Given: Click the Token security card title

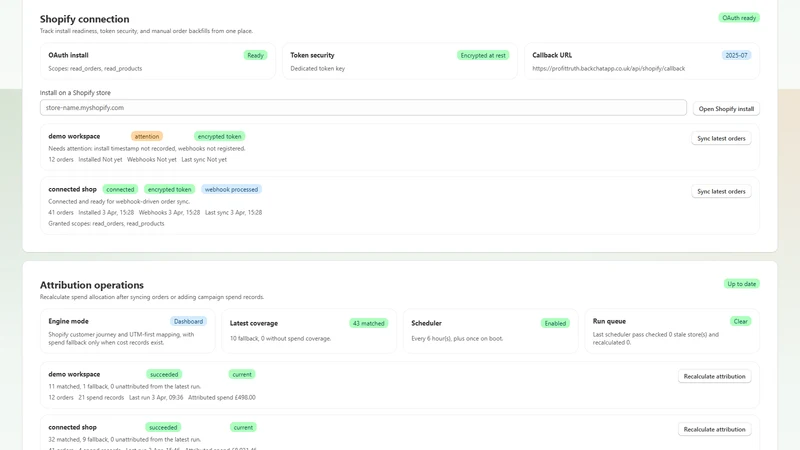Looking at the screenshot, I should pyautogui.click(x=312, y=55).
